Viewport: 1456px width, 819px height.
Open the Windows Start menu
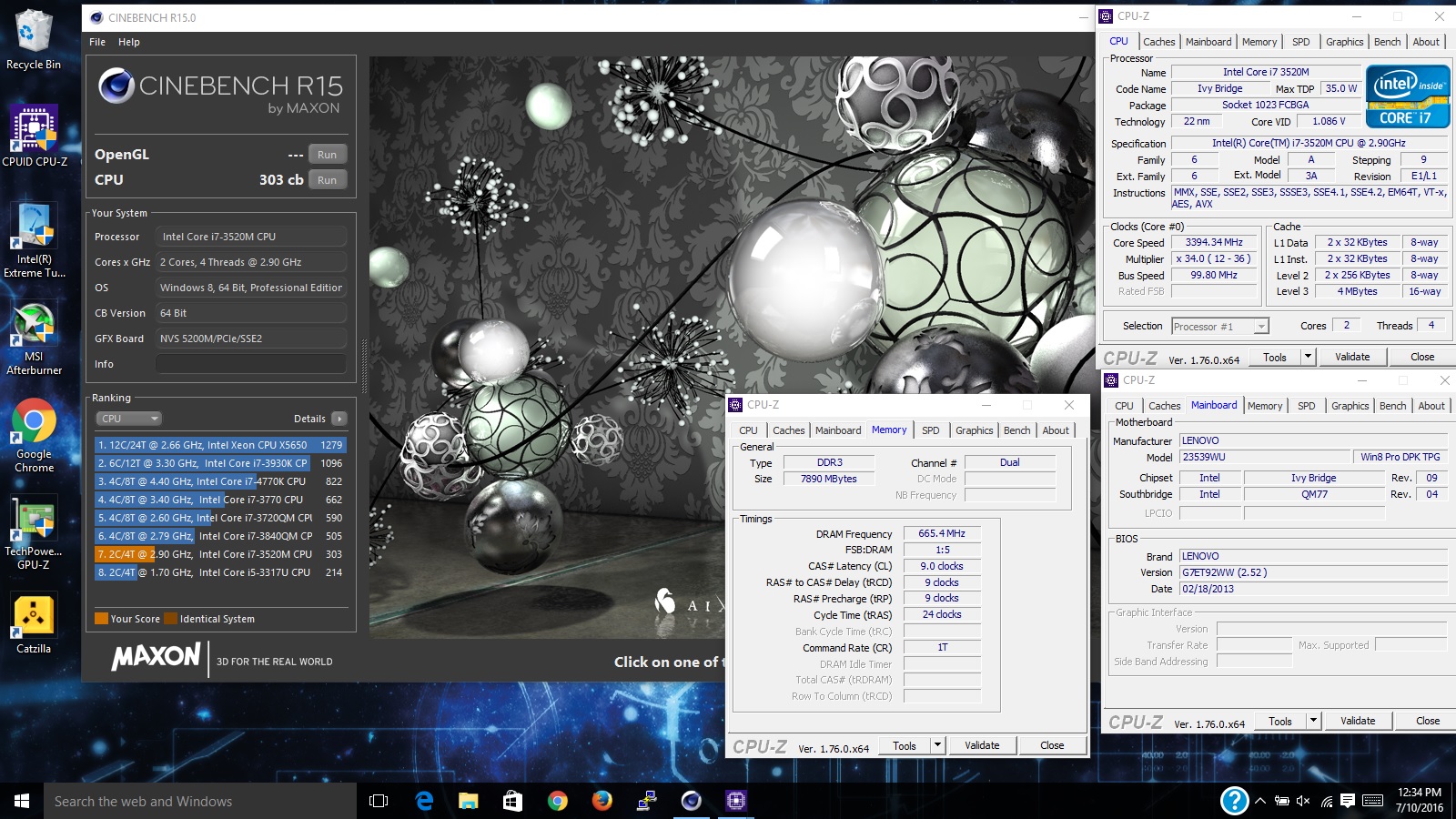(22, 801)
